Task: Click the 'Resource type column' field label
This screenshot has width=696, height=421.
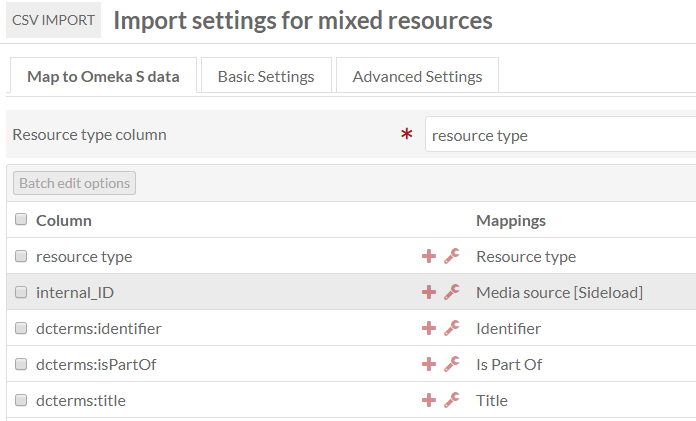Action: (x=90, y=135)
